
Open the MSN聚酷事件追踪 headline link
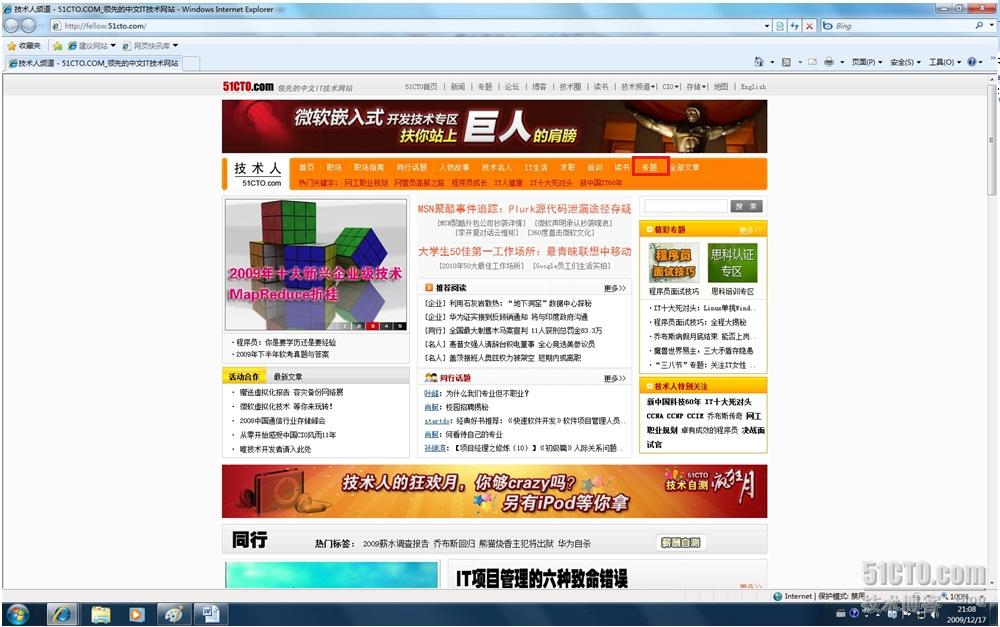point(524,209)
